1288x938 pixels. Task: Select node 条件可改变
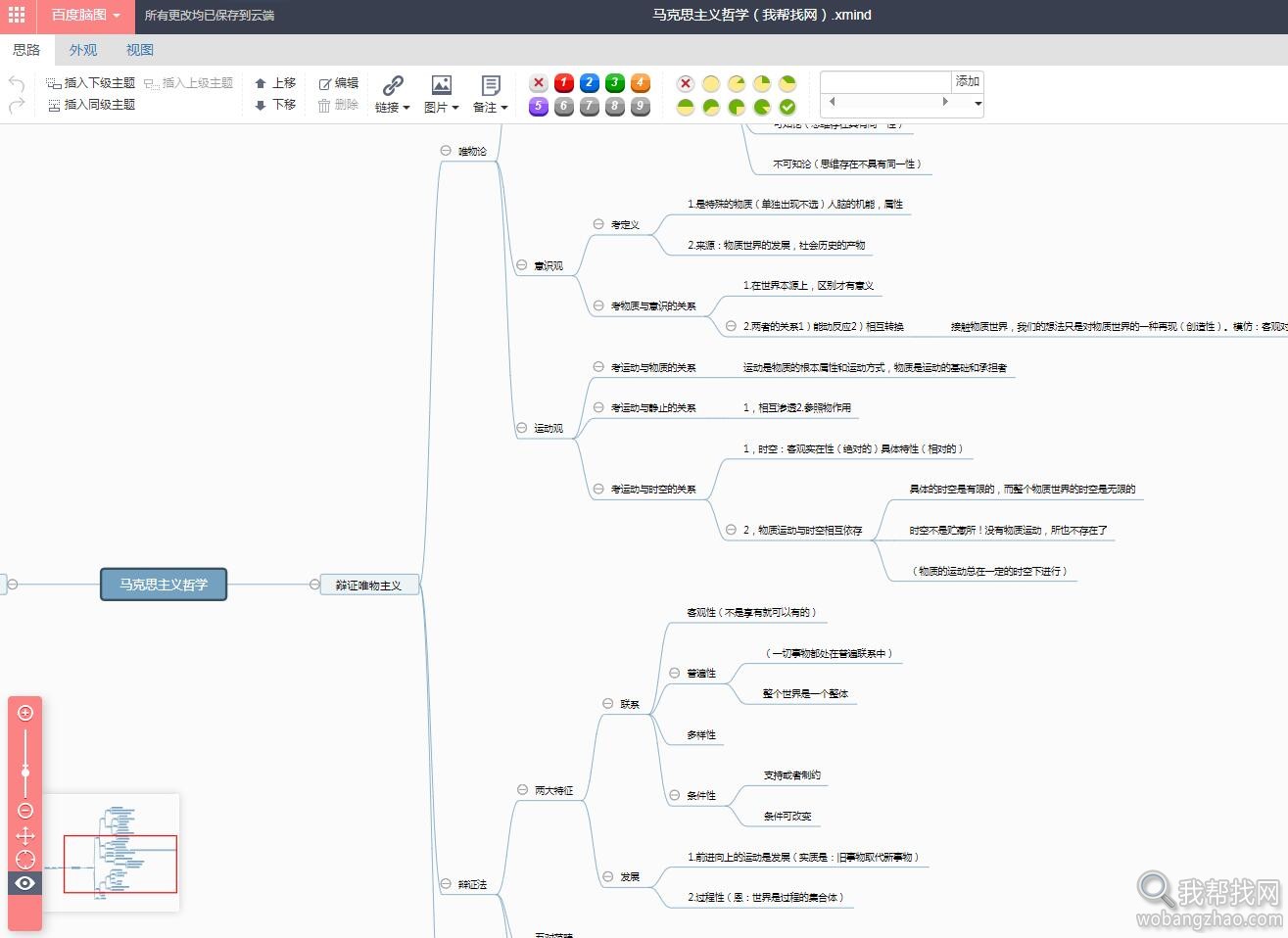pyautogui.click(x=787, y=816)
